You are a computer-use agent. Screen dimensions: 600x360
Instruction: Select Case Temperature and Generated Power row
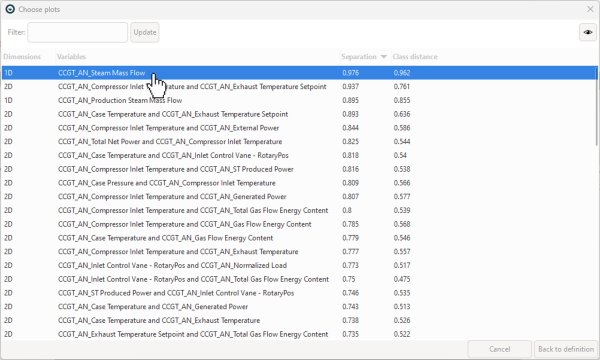299,307
